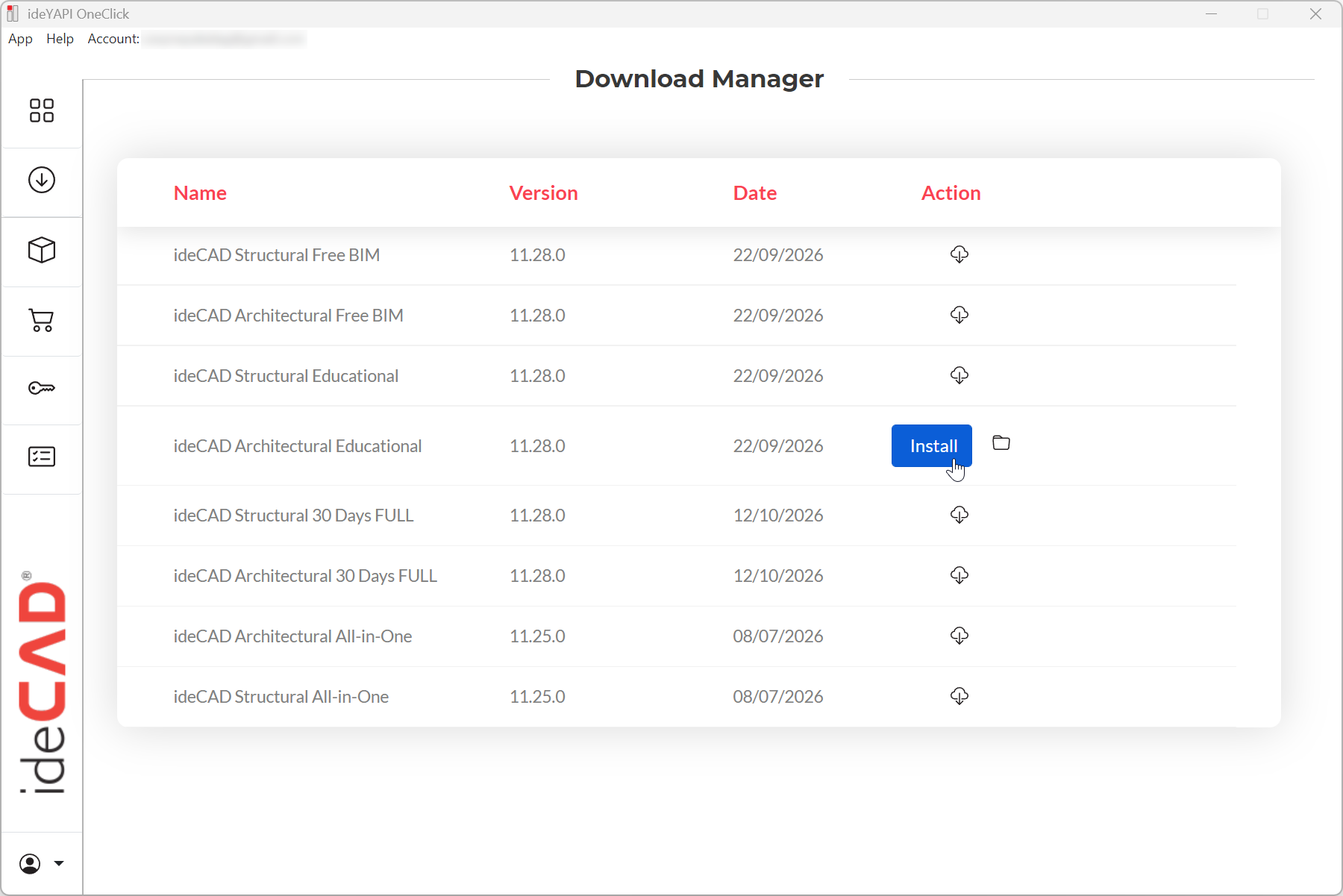Click the ideCAD logo in sidebar
The height and width of the screenshot is (896, 1343).
42,683
